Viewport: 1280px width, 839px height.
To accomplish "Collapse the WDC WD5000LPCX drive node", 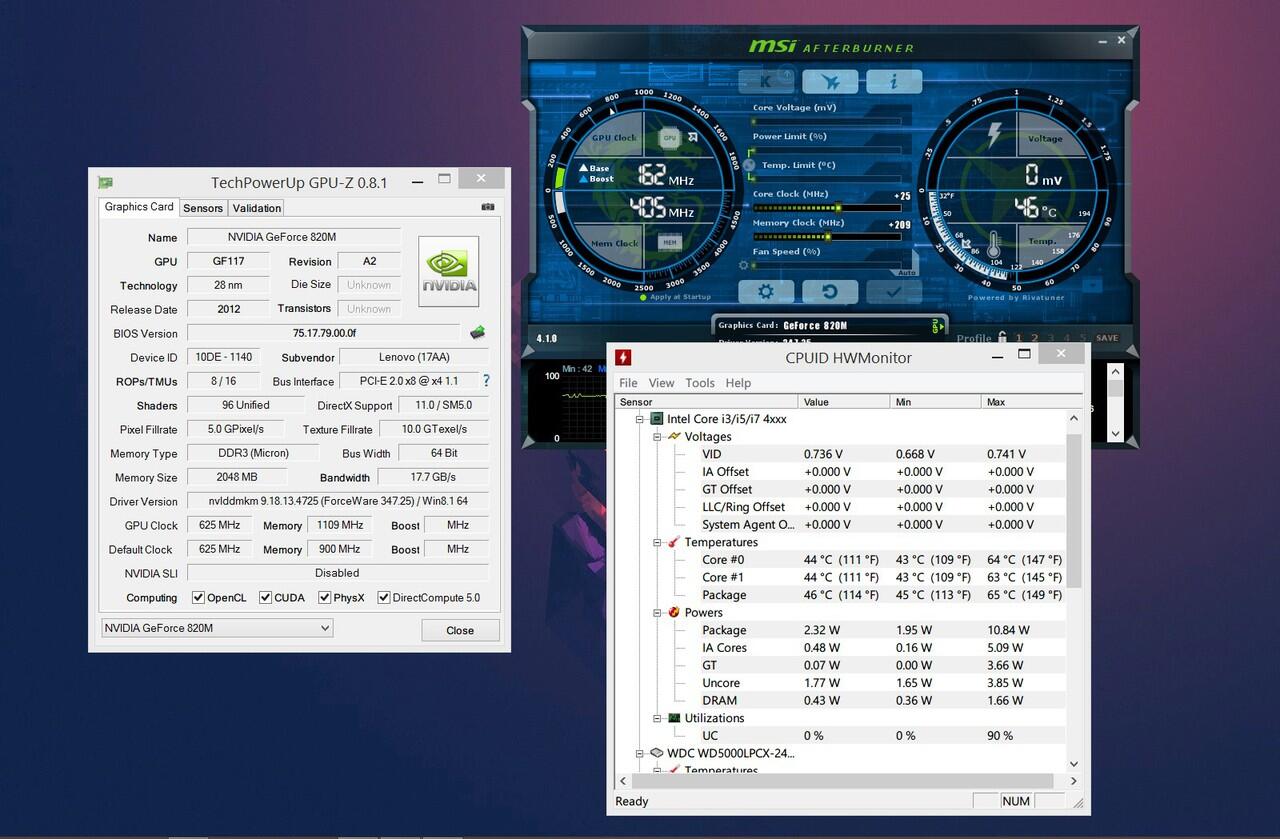I will 641,753.
